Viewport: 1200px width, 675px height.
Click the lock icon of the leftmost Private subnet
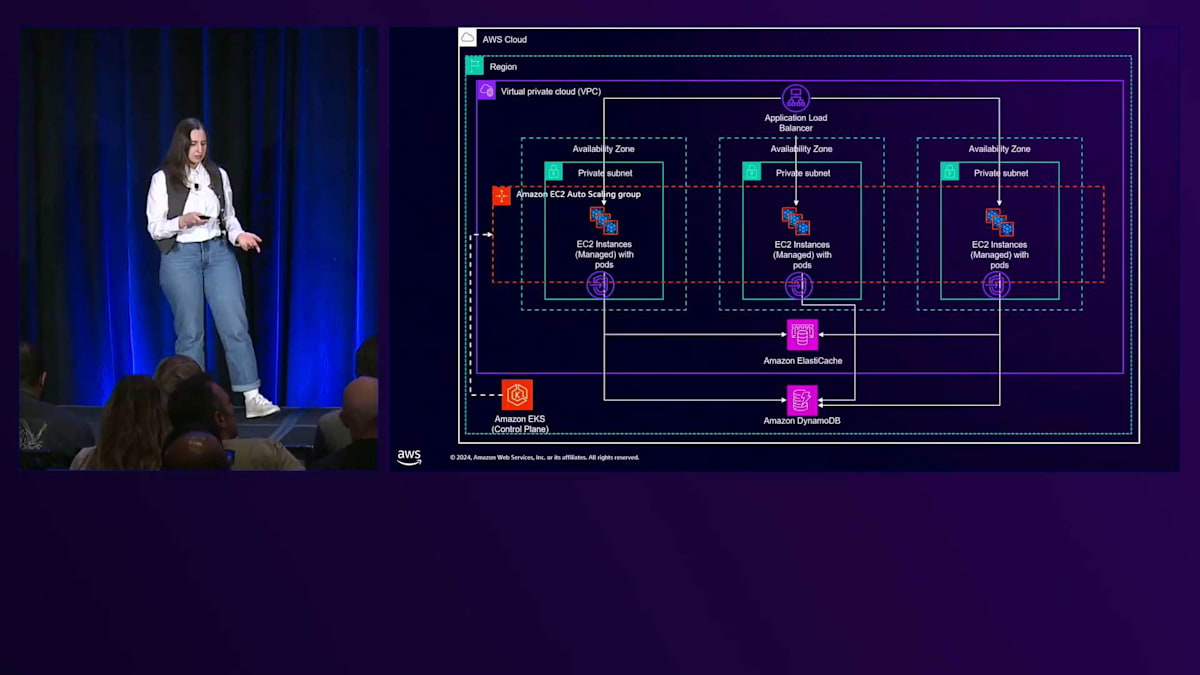click(553, 172)
